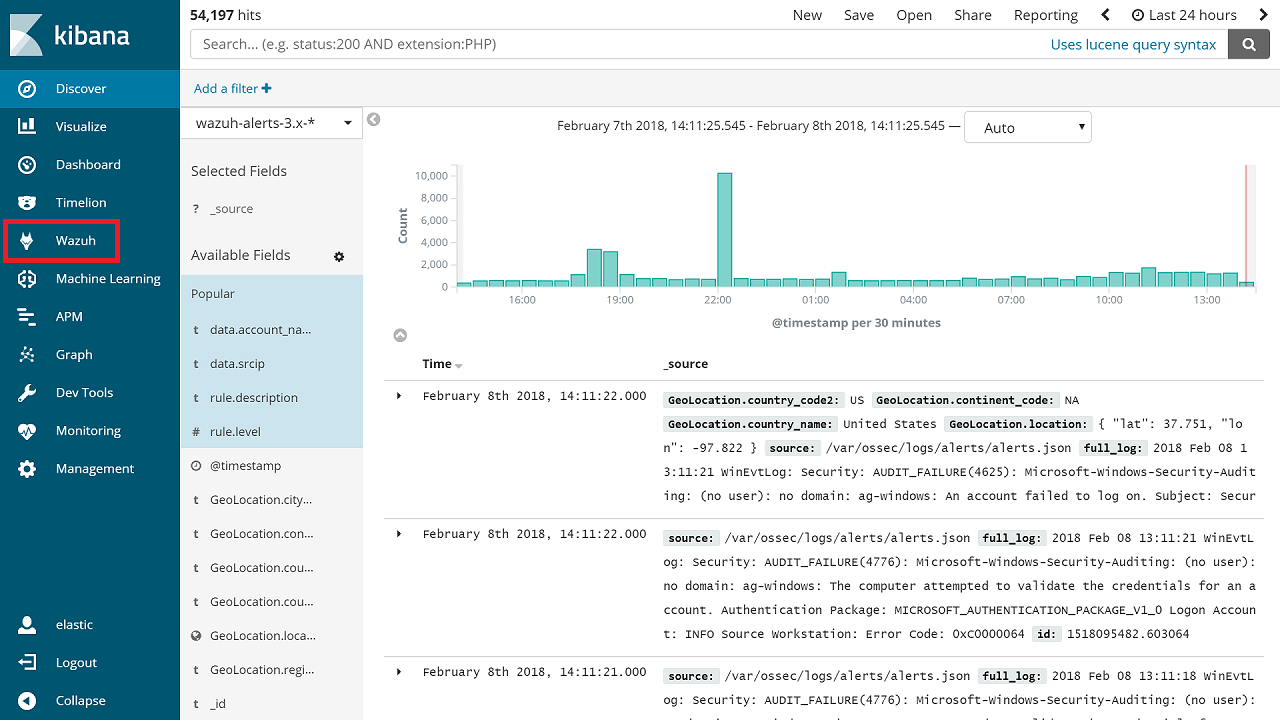Click the elastic user profile icon
Image resolution: width=1280 pixels, height=720 pixels.
[x=27, y=625]
